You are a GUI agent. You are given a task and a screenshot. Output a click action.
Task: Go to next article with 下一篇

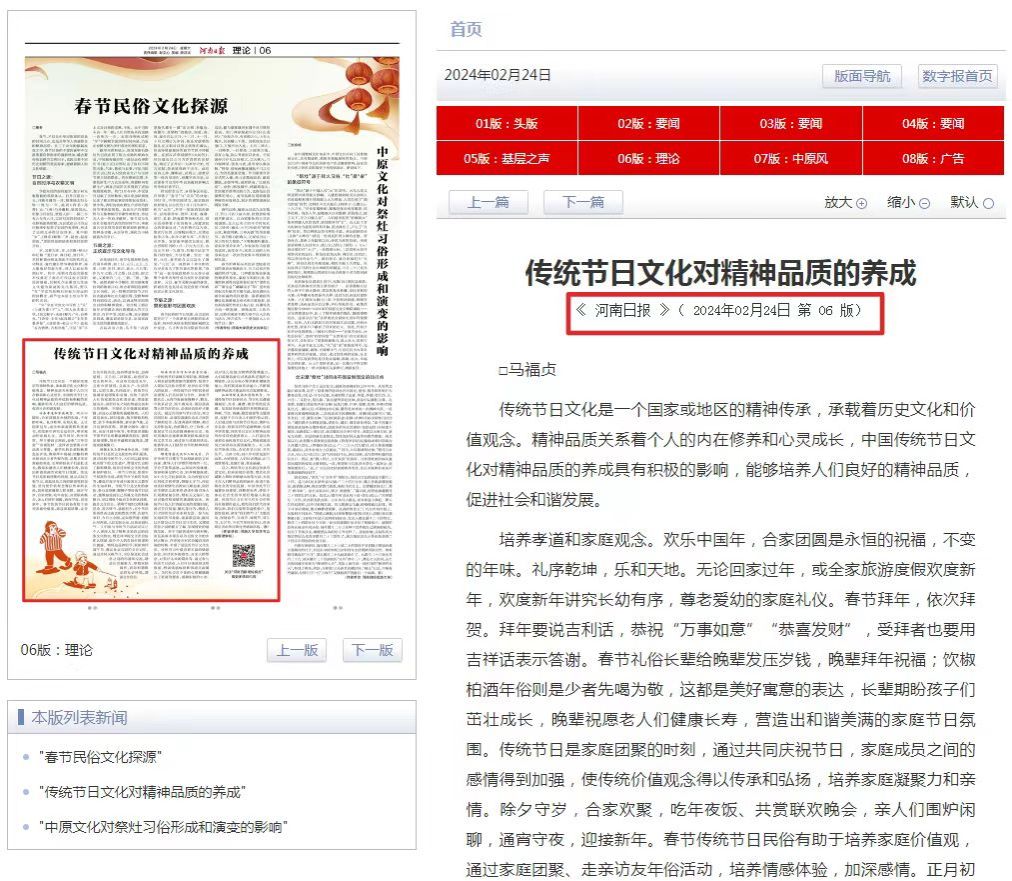coord(583,202)
